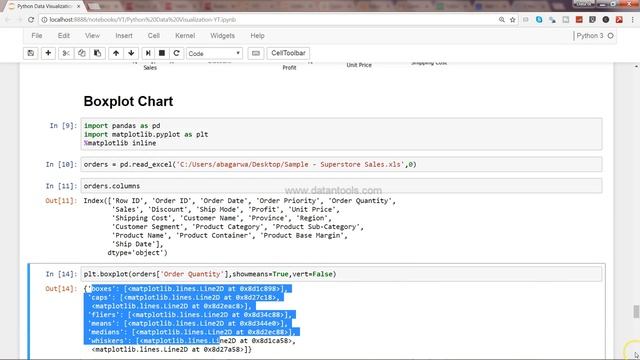Click into the plt.boxplot code cell
Viewport: 640px width, 360px height.
click(341, 274)
